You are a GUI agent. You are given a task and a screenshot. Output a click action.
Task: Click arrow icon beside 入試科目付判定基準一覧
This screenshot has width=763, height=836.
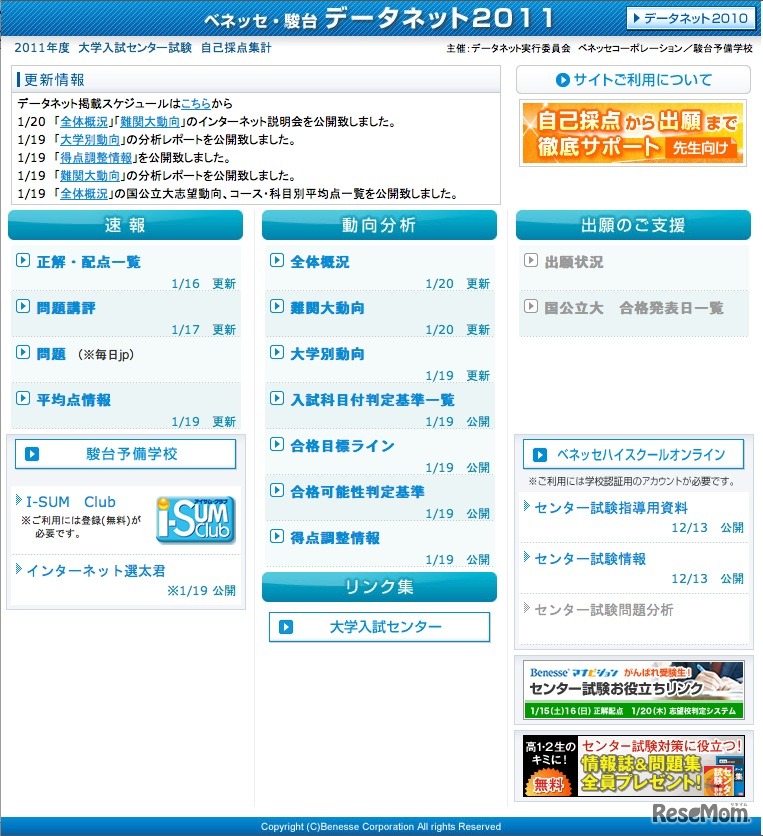coord(277,398)
